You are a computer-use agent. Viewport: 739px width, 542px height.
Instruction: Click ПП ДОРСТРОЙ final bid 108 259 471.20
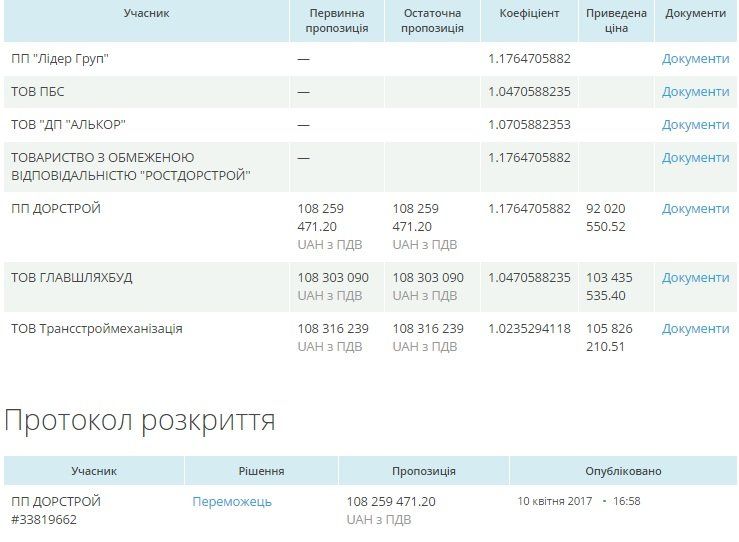point(416,218)
